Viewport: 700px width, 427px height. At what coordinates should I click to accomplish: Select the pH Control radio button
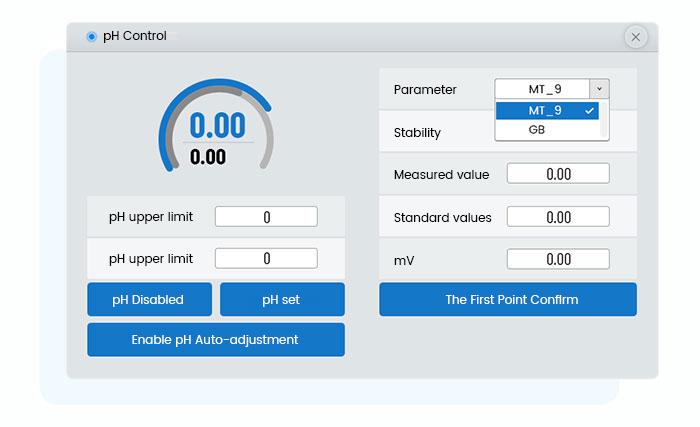click(92, 37)
